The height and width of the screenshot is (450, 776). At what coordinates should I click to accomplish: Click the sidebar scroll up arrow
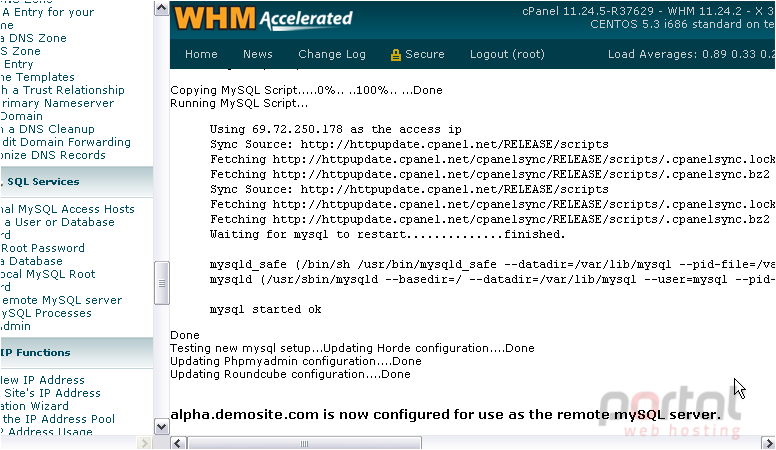tap(161, 8)
